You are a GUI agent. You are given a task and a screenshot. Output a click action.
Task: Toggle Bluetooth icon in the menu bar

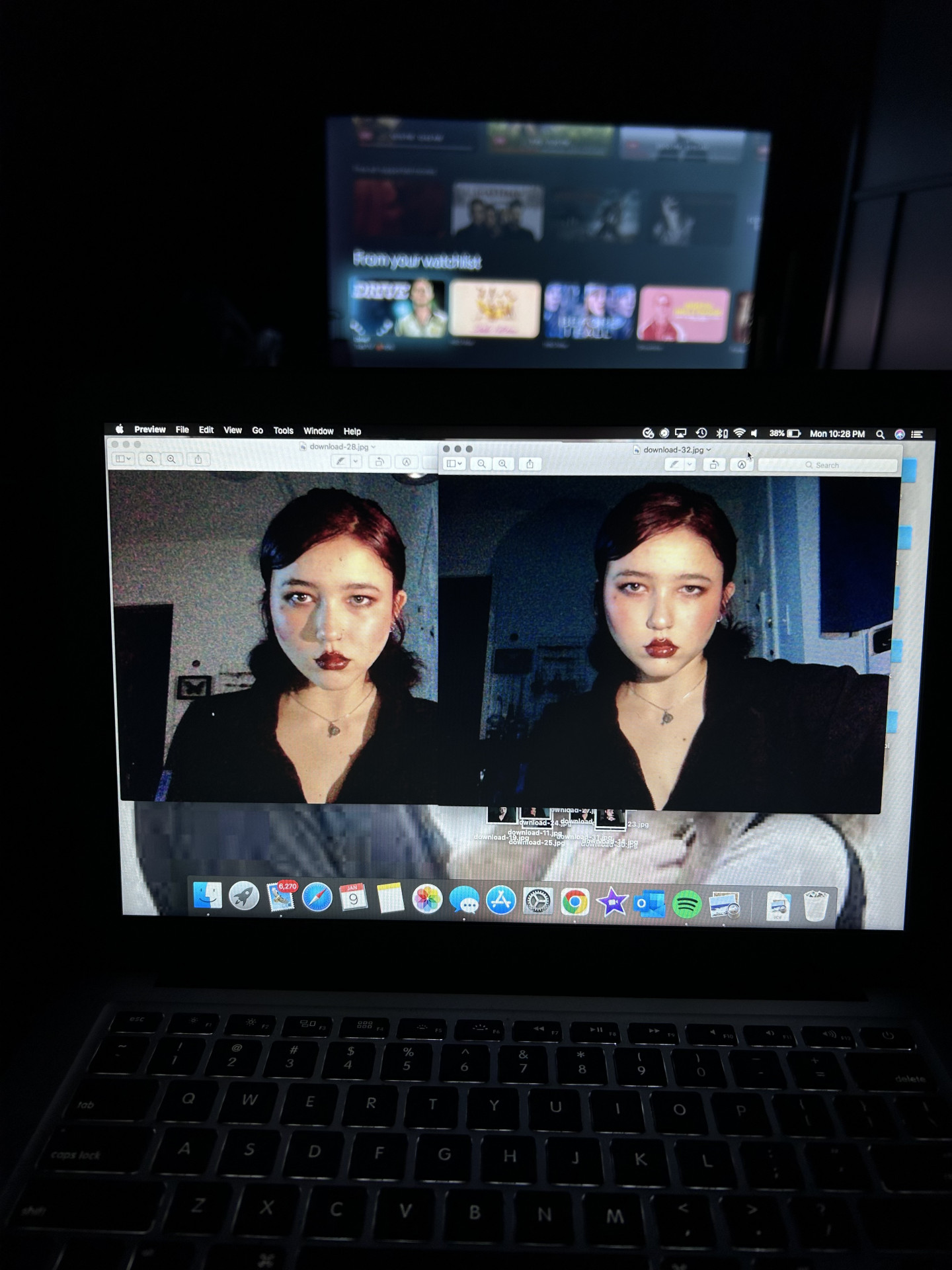point(722,433)
